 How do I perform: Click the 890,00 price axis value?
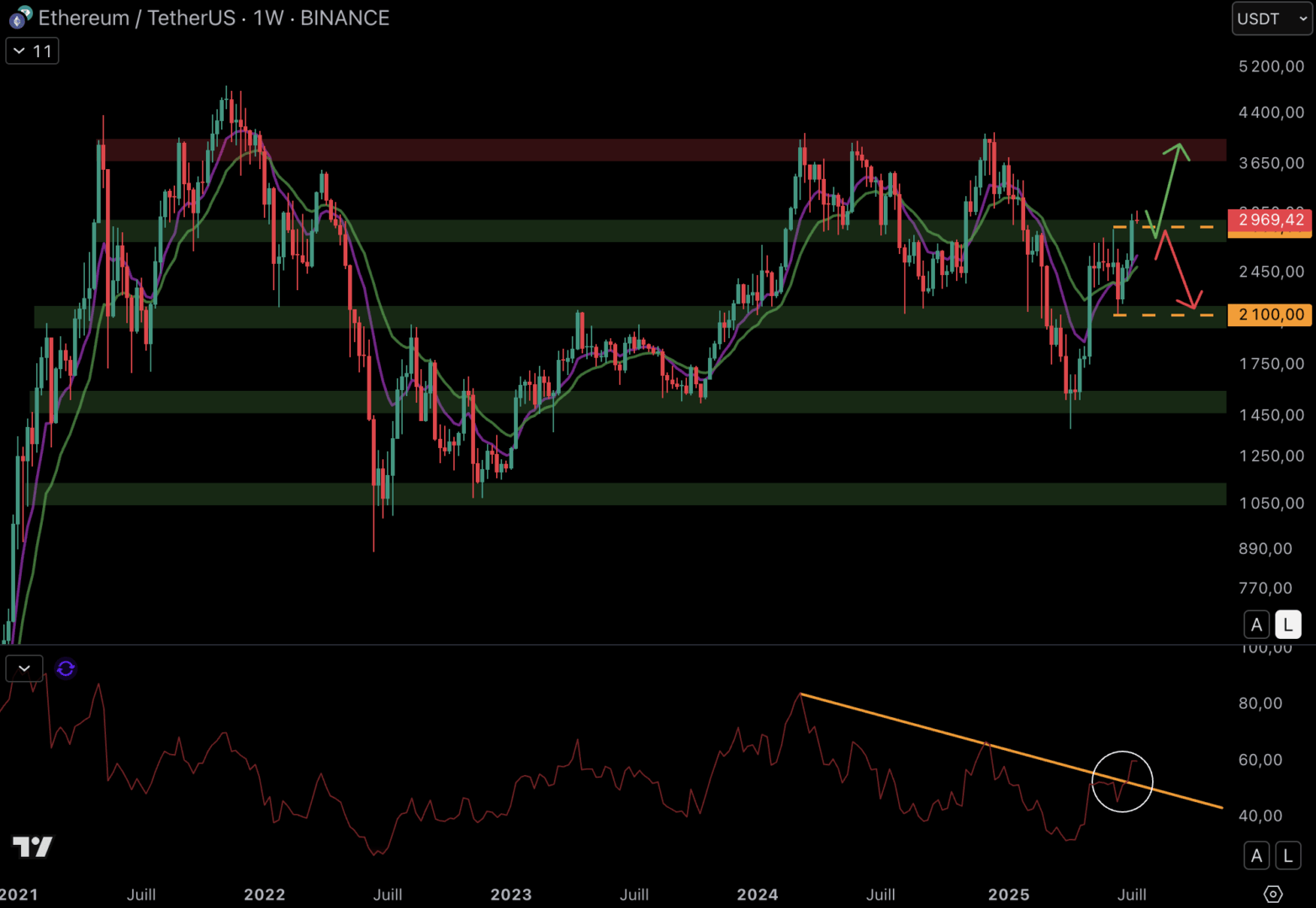point(1266,548)
